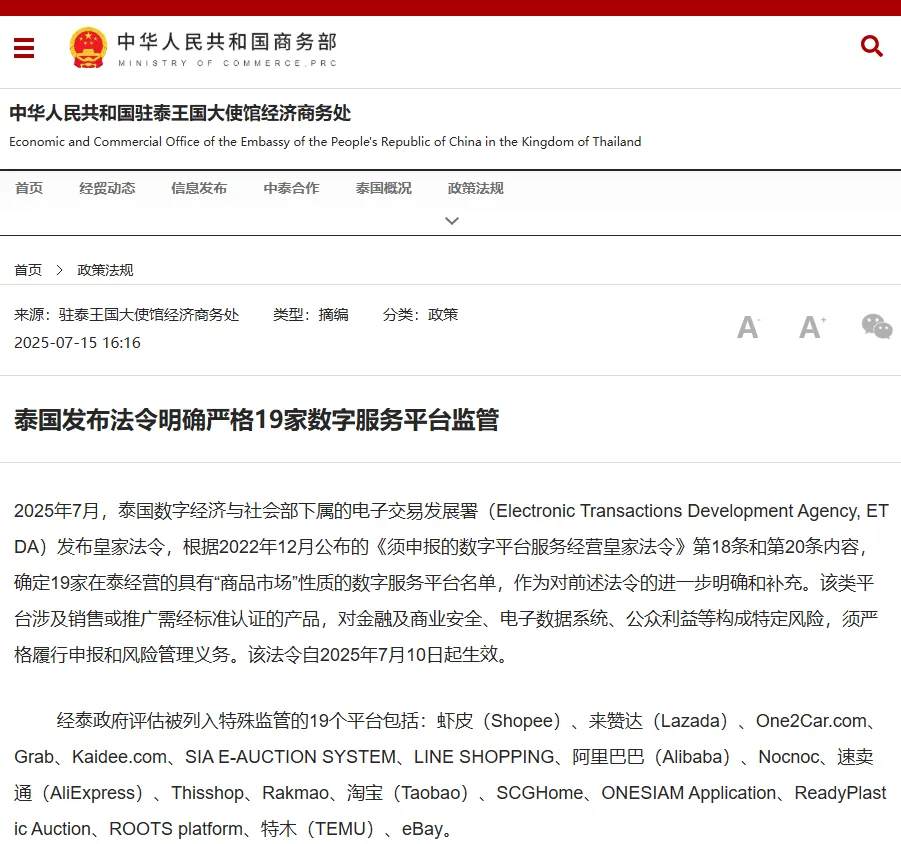Click the 分类：政策 label

coord(421,315)
